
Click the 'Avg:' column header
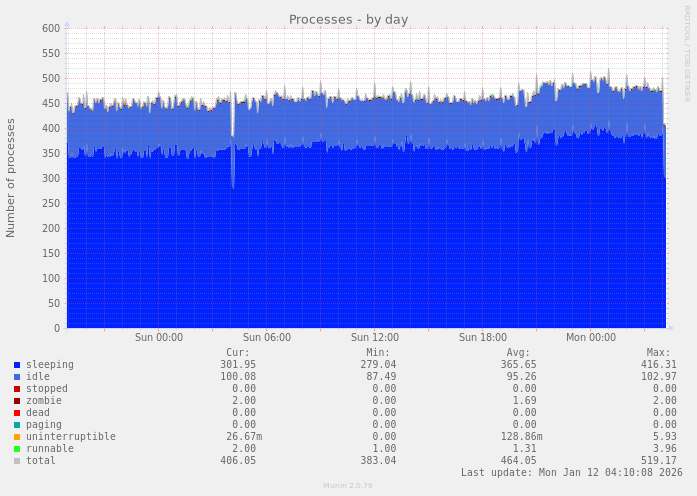pos(518,352)
